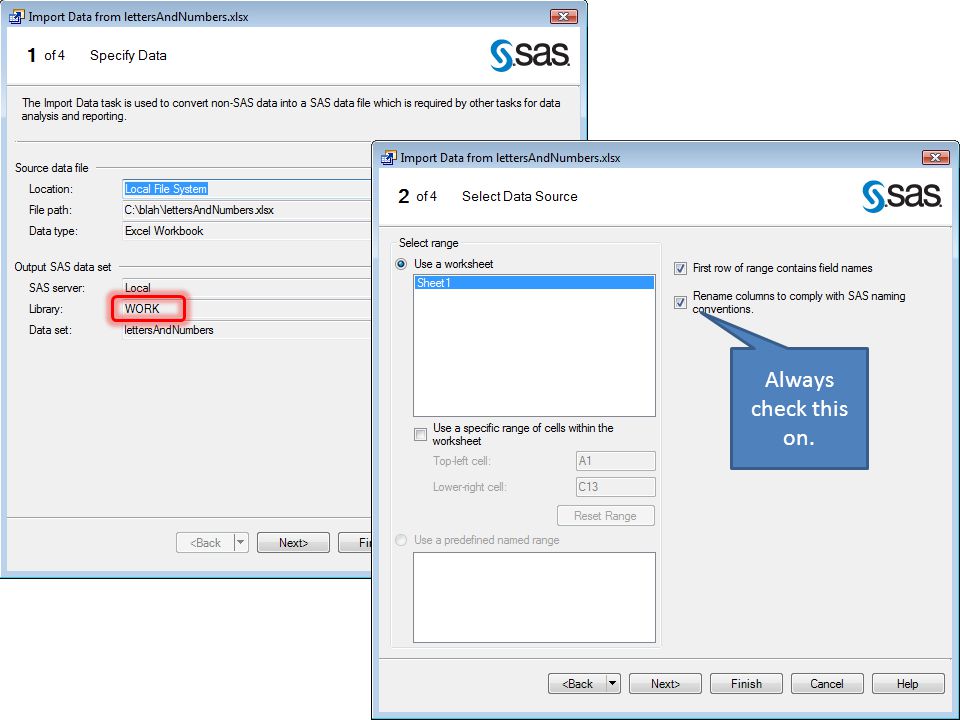The height and width of the screenshot is (720, 960).
Task: Click the Location field 'Local File System'
Action: coord(247,189)
